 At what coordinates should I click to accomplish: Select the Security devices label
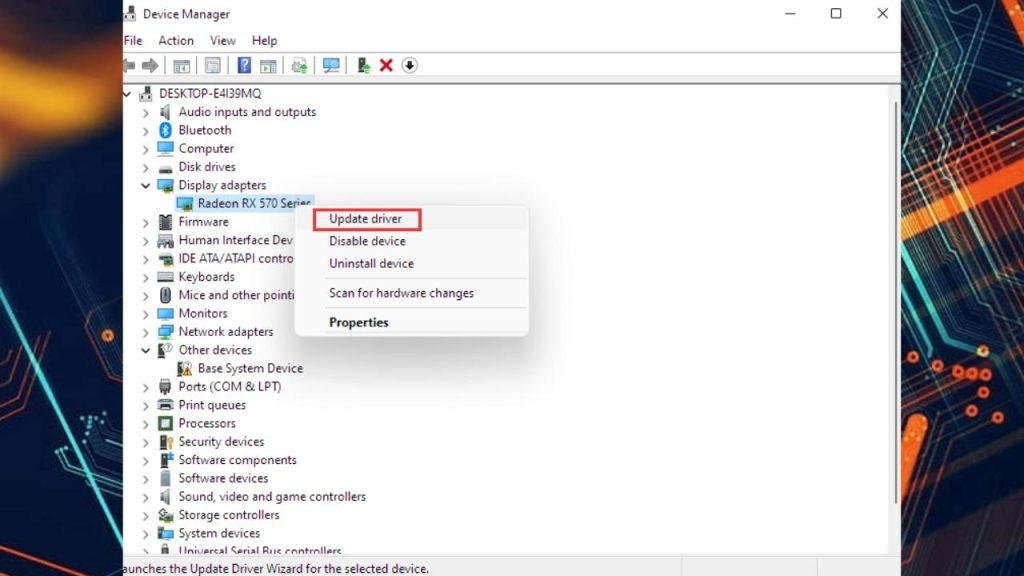[221, 441]
